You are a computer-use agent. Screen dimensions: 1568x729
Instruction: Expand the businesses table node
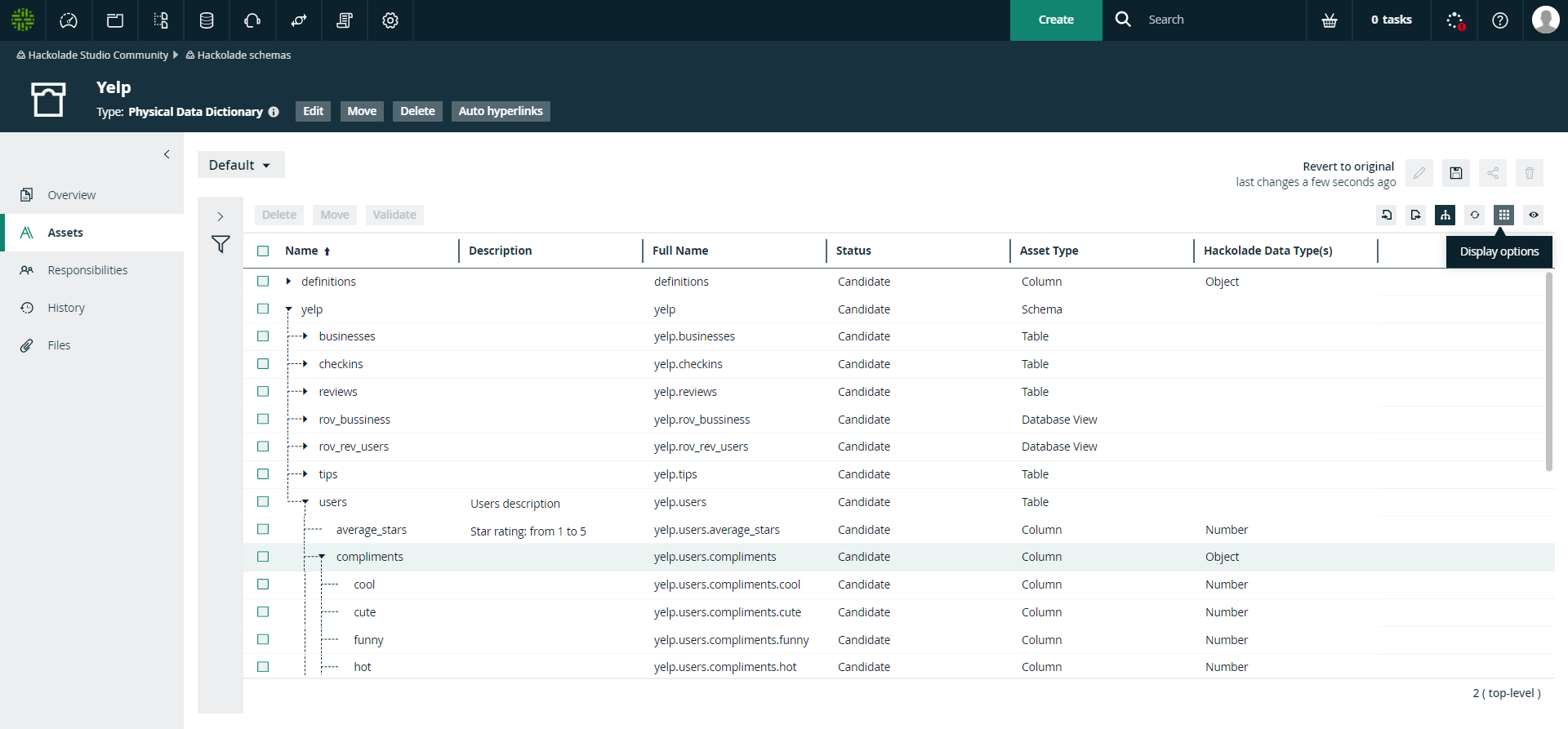[305, 336]
